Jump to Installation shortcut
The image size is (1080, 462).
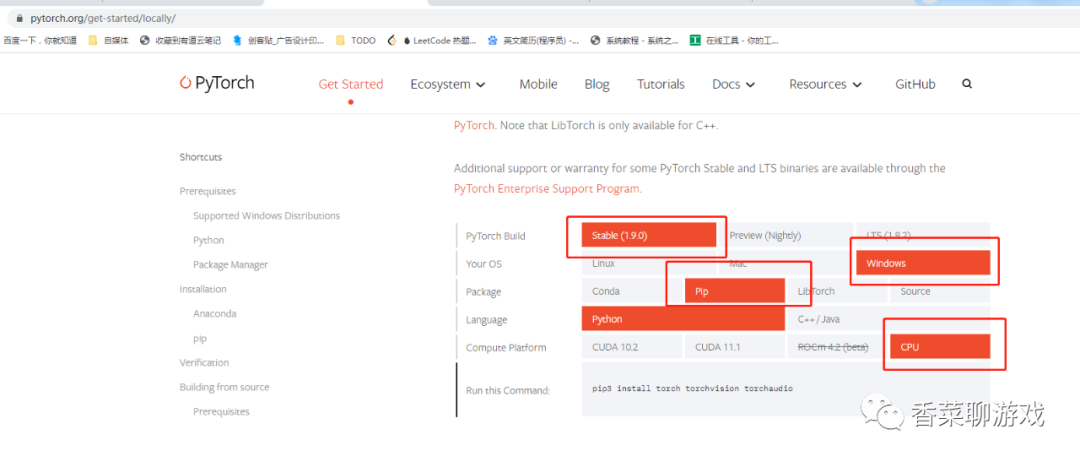203,289
